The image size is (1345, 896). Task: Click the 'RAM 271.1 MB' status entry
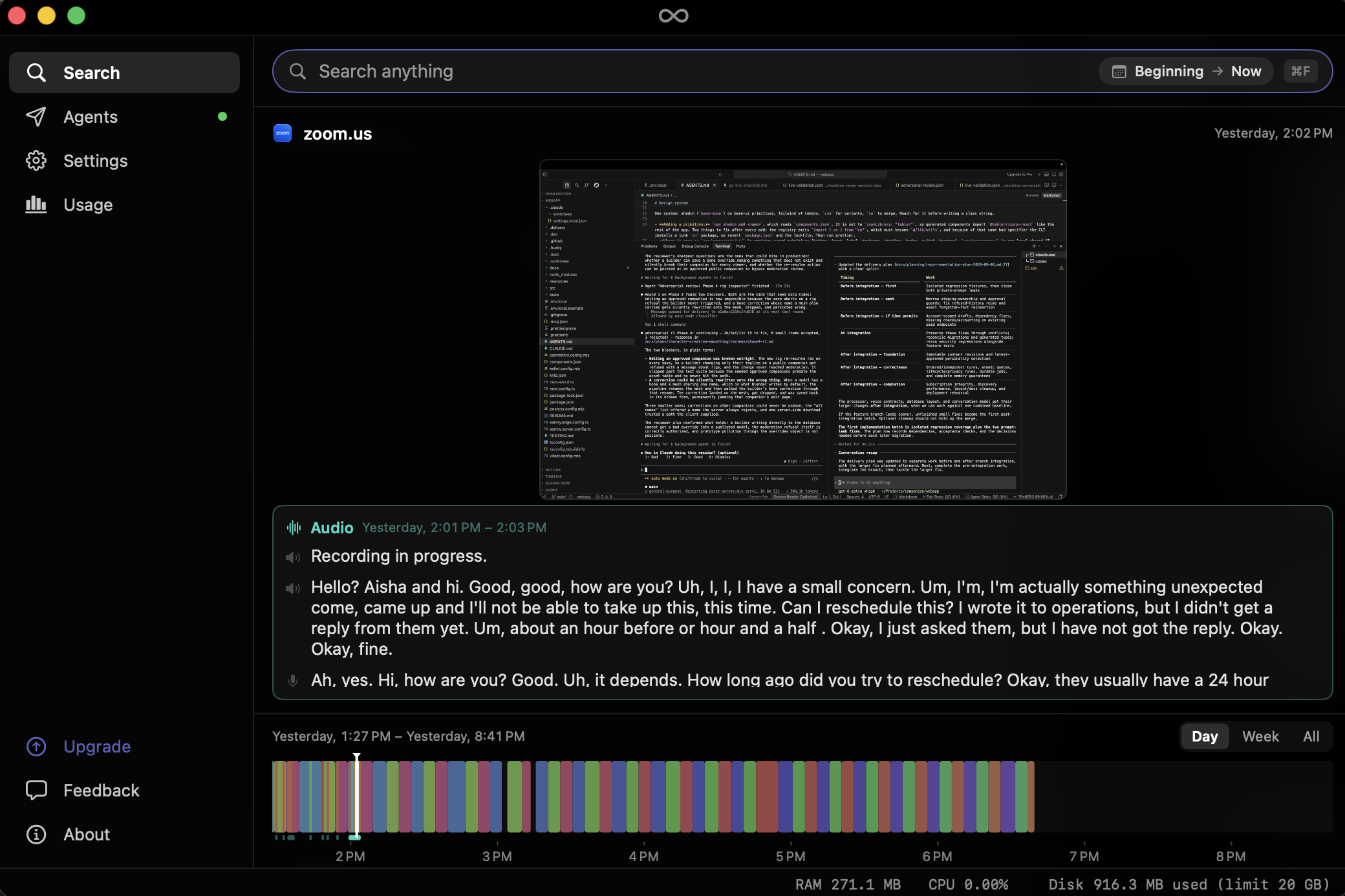pos(848,884)
